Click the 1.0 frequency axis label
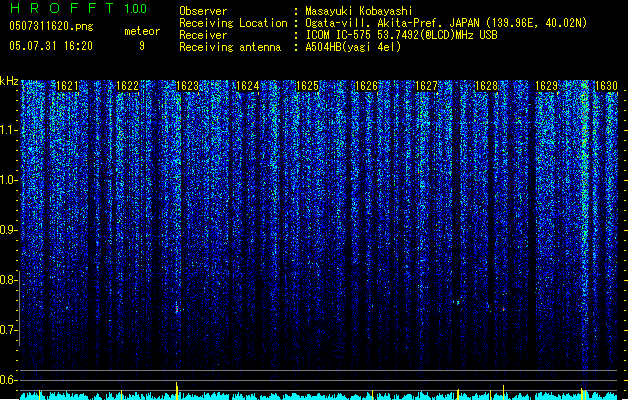 [x=8, y=180]
